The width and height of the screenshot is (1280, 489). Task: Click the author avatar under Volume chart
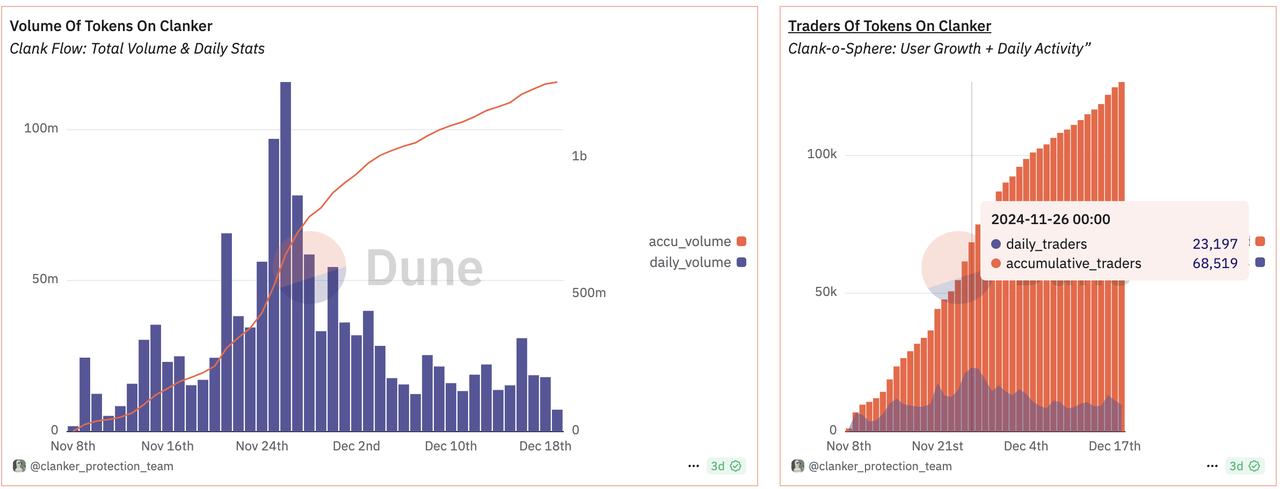[x=18, y=466]
